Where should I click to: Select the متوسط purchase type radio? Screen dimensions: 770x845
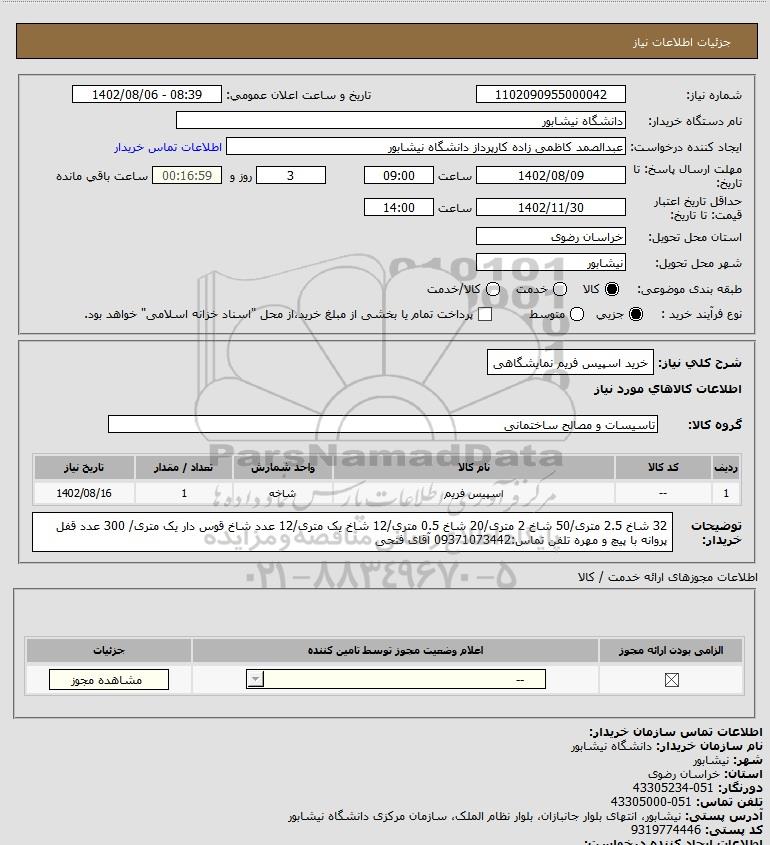pos(577,314)
